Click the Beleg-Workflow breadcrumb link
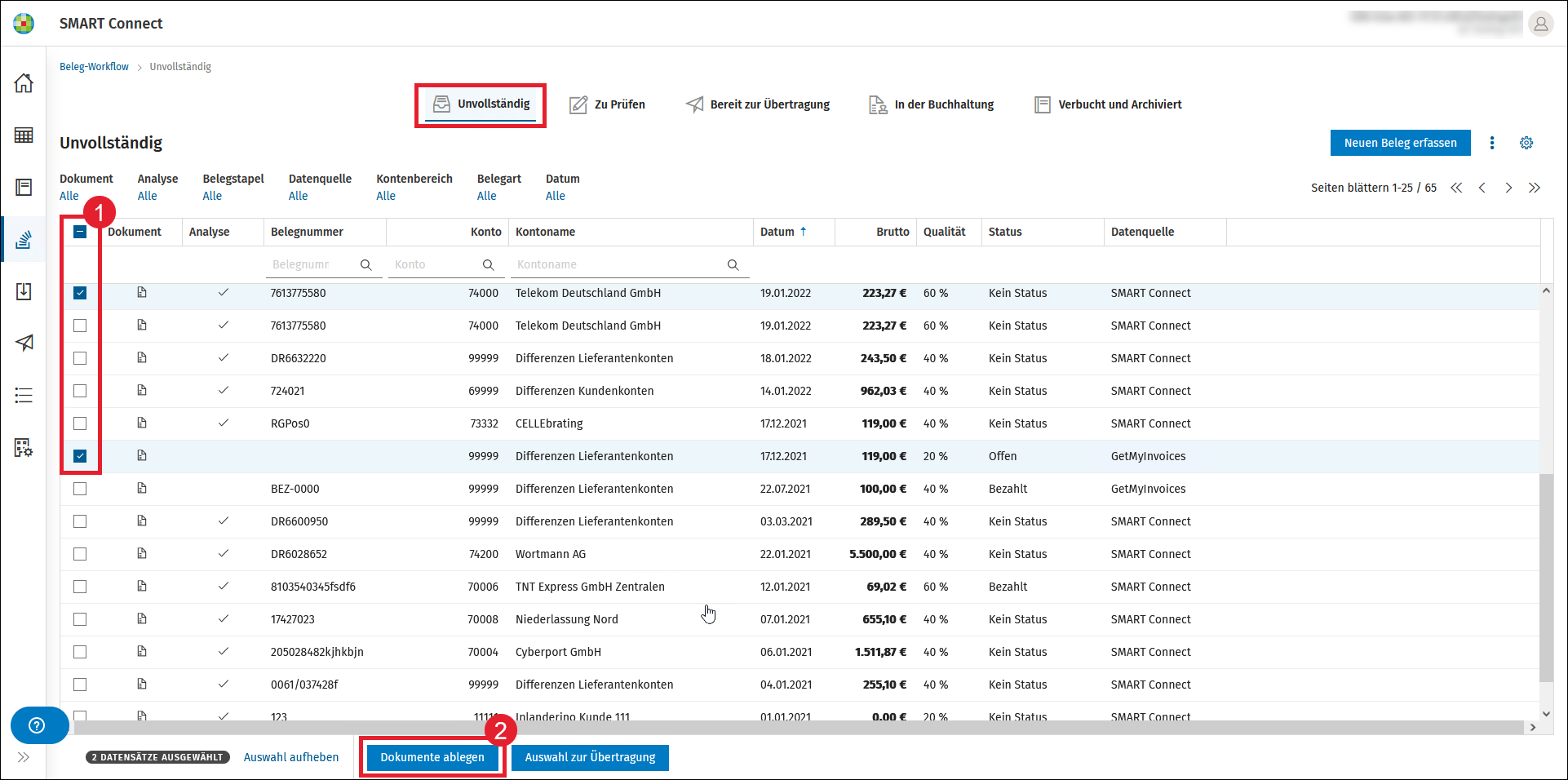The image size is (1568, 780). [x=94, y=67]
